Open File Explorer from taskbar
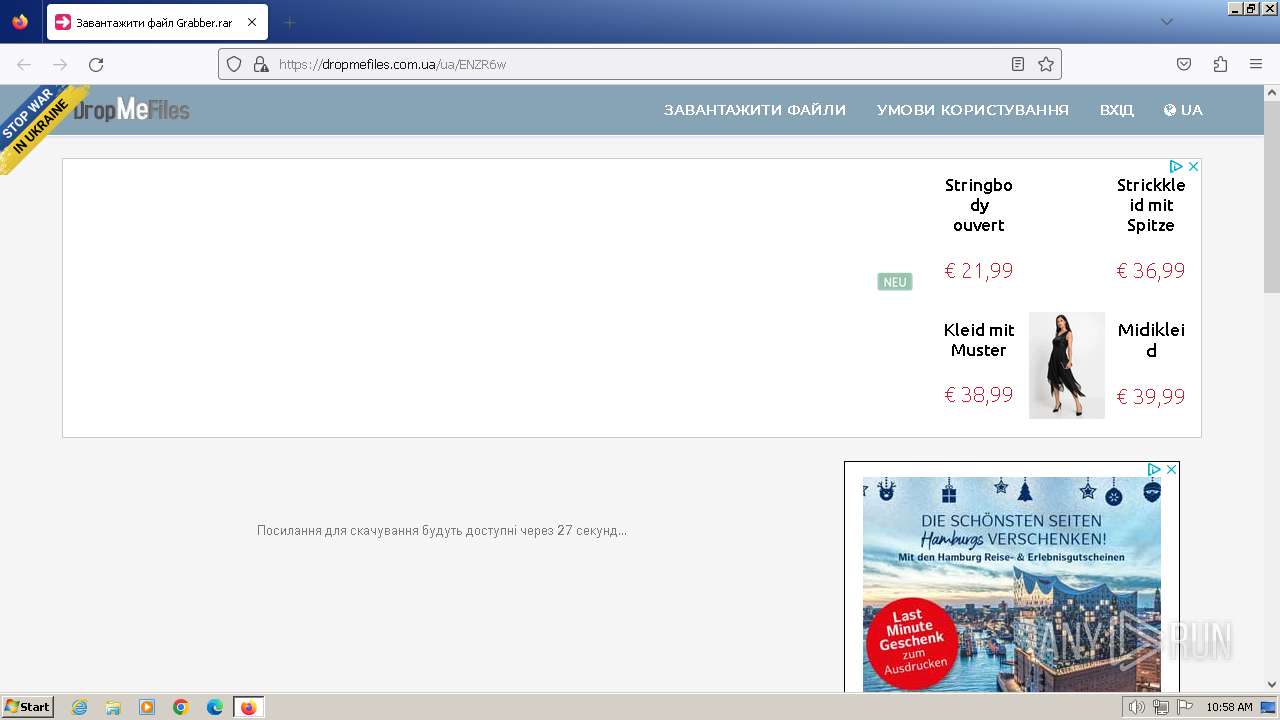The image size is (1280, 720). (x=113, y=707)
